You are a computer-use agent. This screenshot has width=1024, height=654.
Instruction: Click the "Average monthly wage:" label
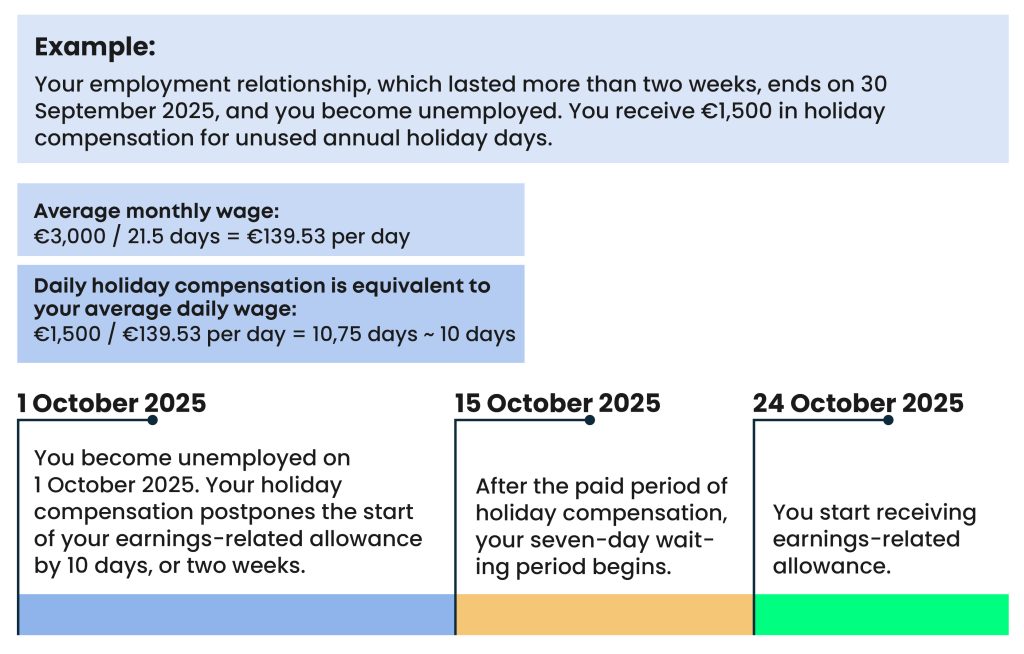click(156, 212)
